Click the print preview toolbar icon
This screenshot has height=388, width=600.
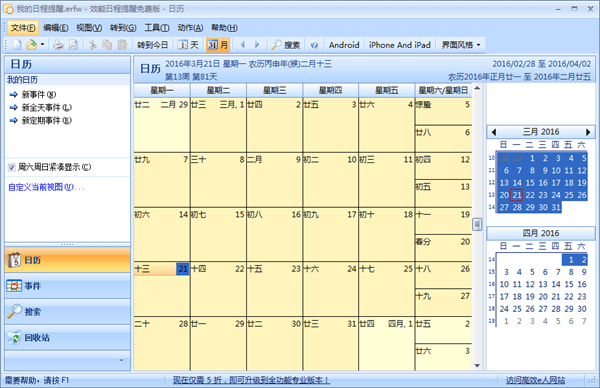pyautogui.click(x=73, y=45)
